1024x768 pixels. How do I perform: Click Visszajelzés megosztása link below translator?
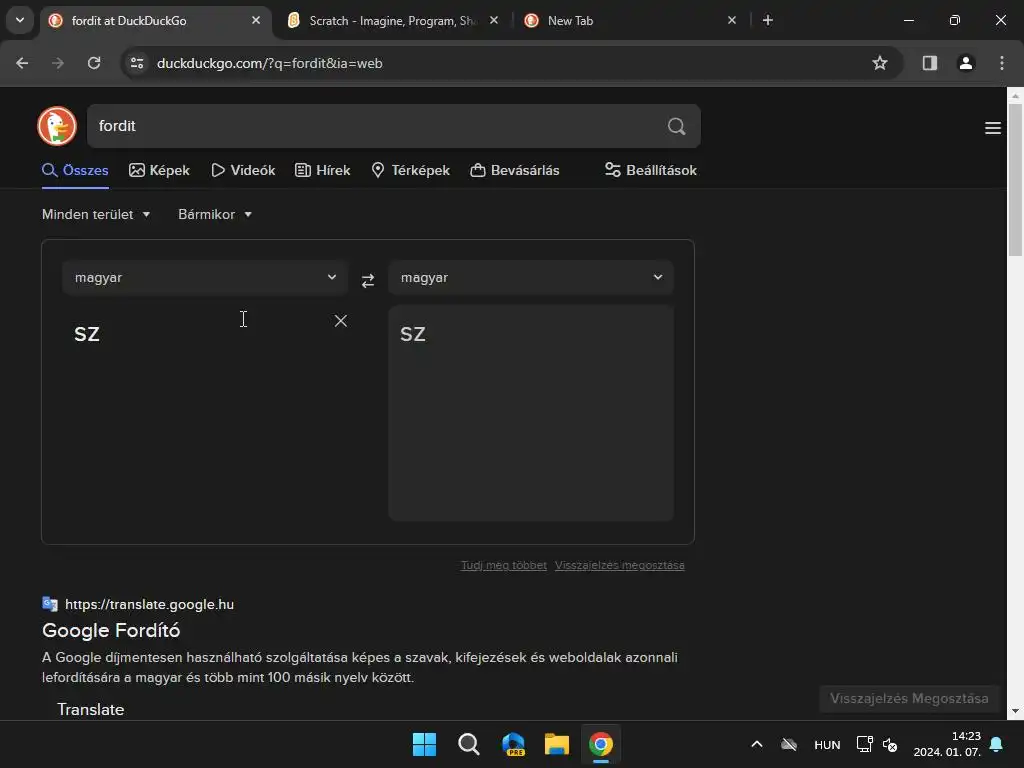tap(620, 566)
